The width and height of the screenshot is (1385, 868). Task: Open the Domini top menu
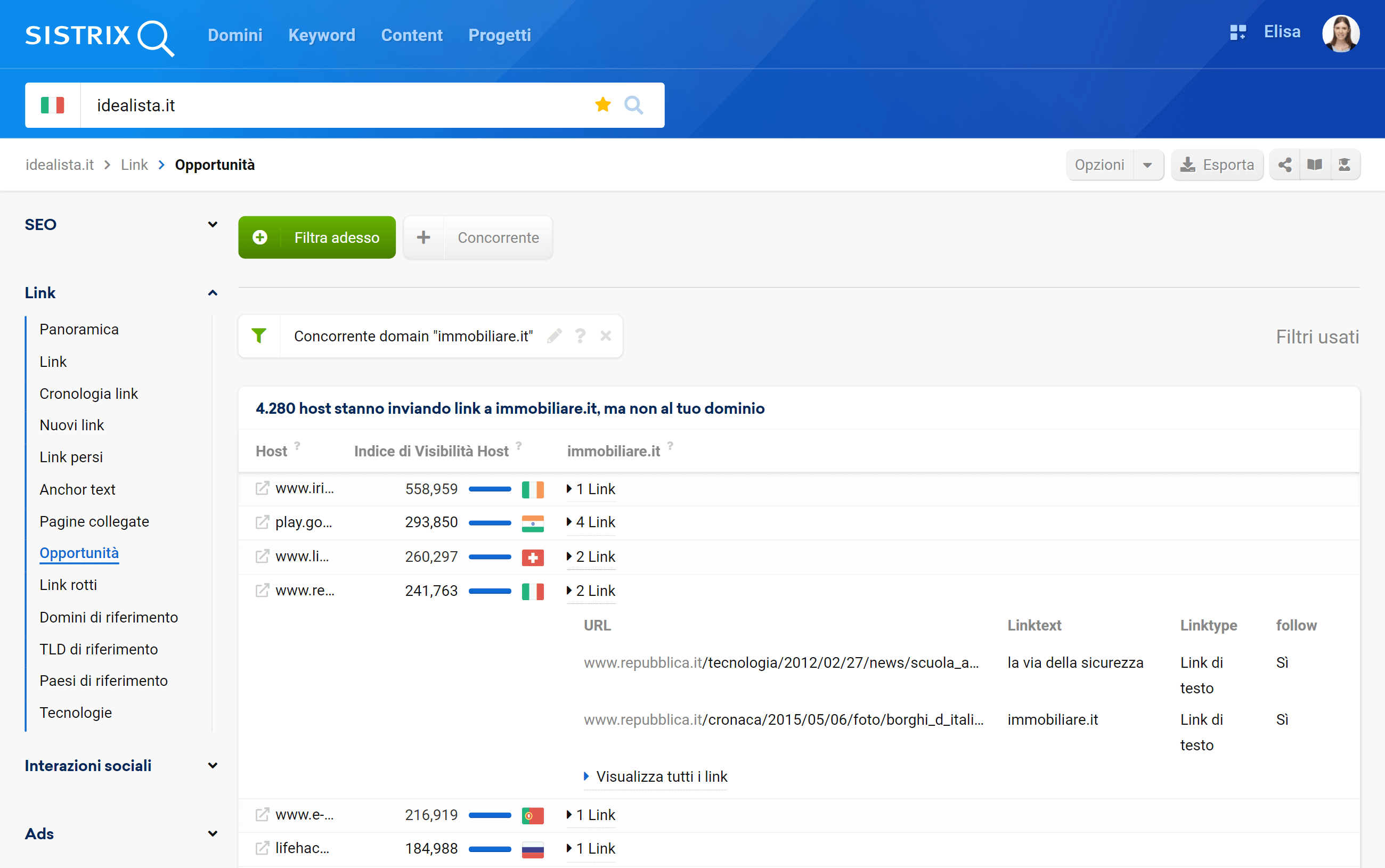(x=235, y=36)
